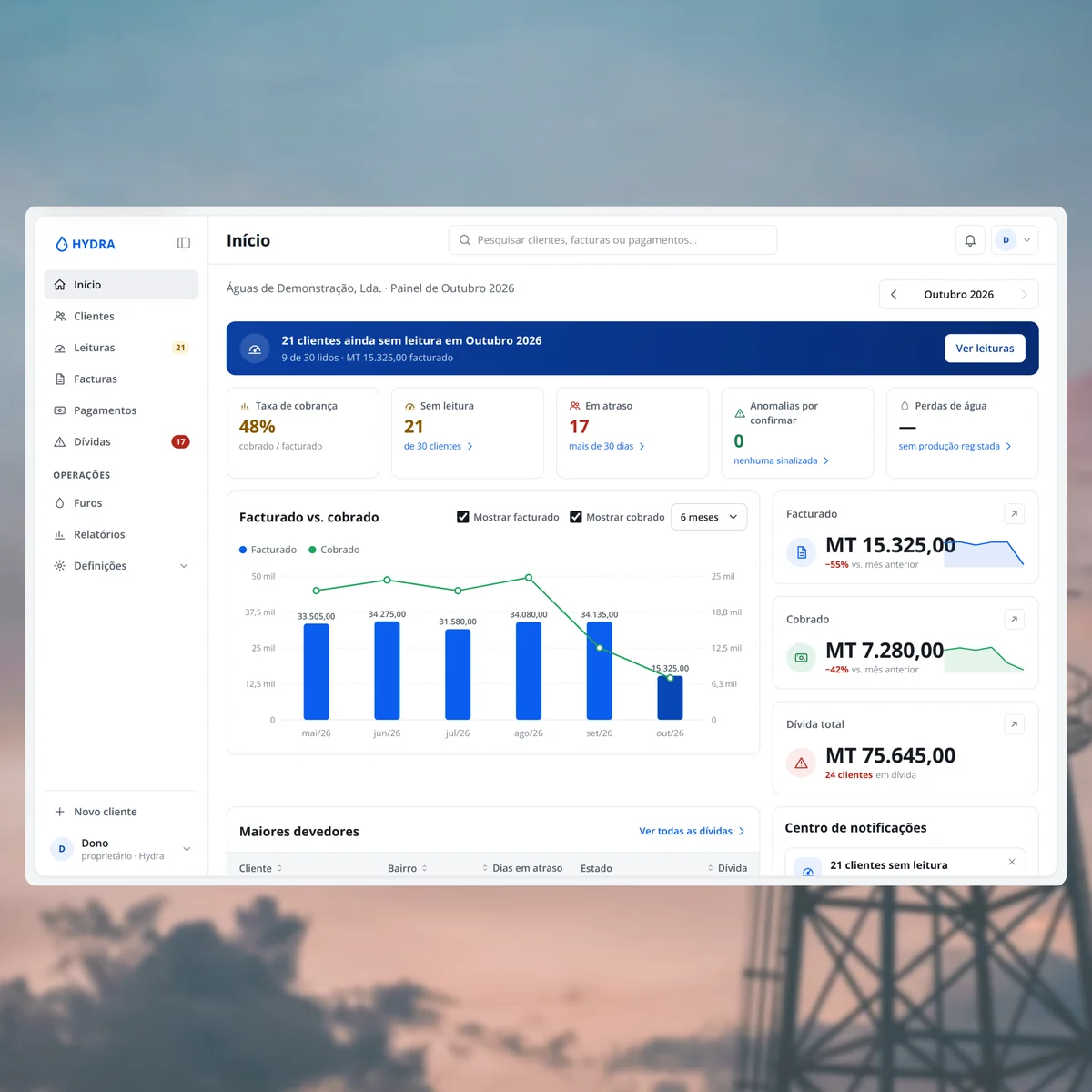Expand the Definições submenu
Viewport: 1092px width, 1092px height.
(184, 566)
